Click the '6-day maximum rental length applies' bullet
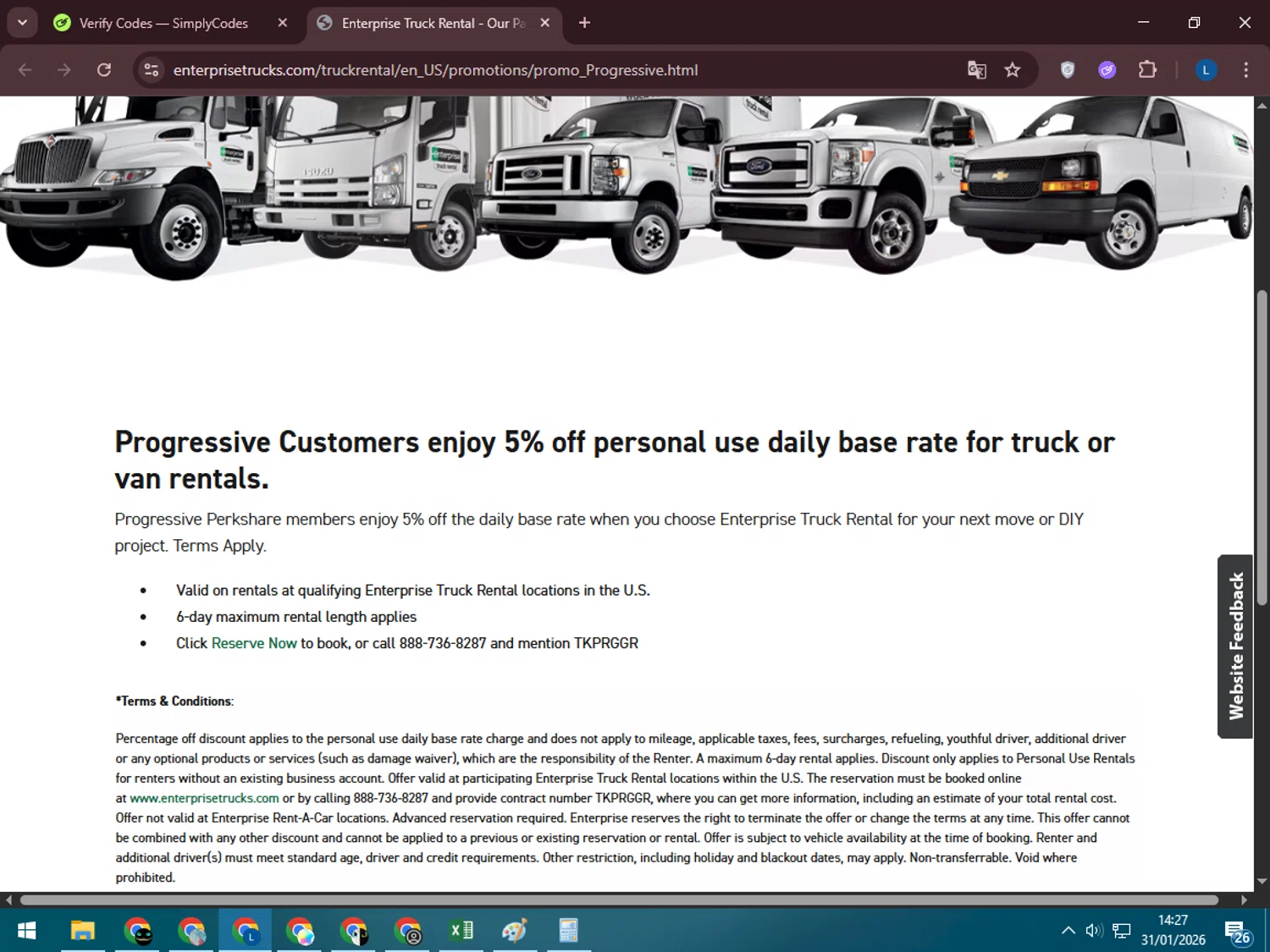Screen dimensions: 1270x952 (x=296, y=617)
